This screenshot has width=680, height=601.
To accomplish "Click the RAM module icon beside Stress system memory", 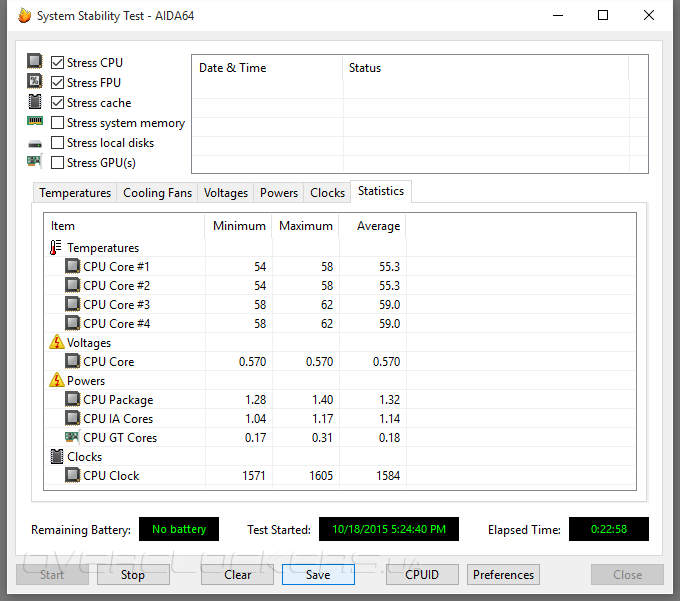I will coord(35,121).
